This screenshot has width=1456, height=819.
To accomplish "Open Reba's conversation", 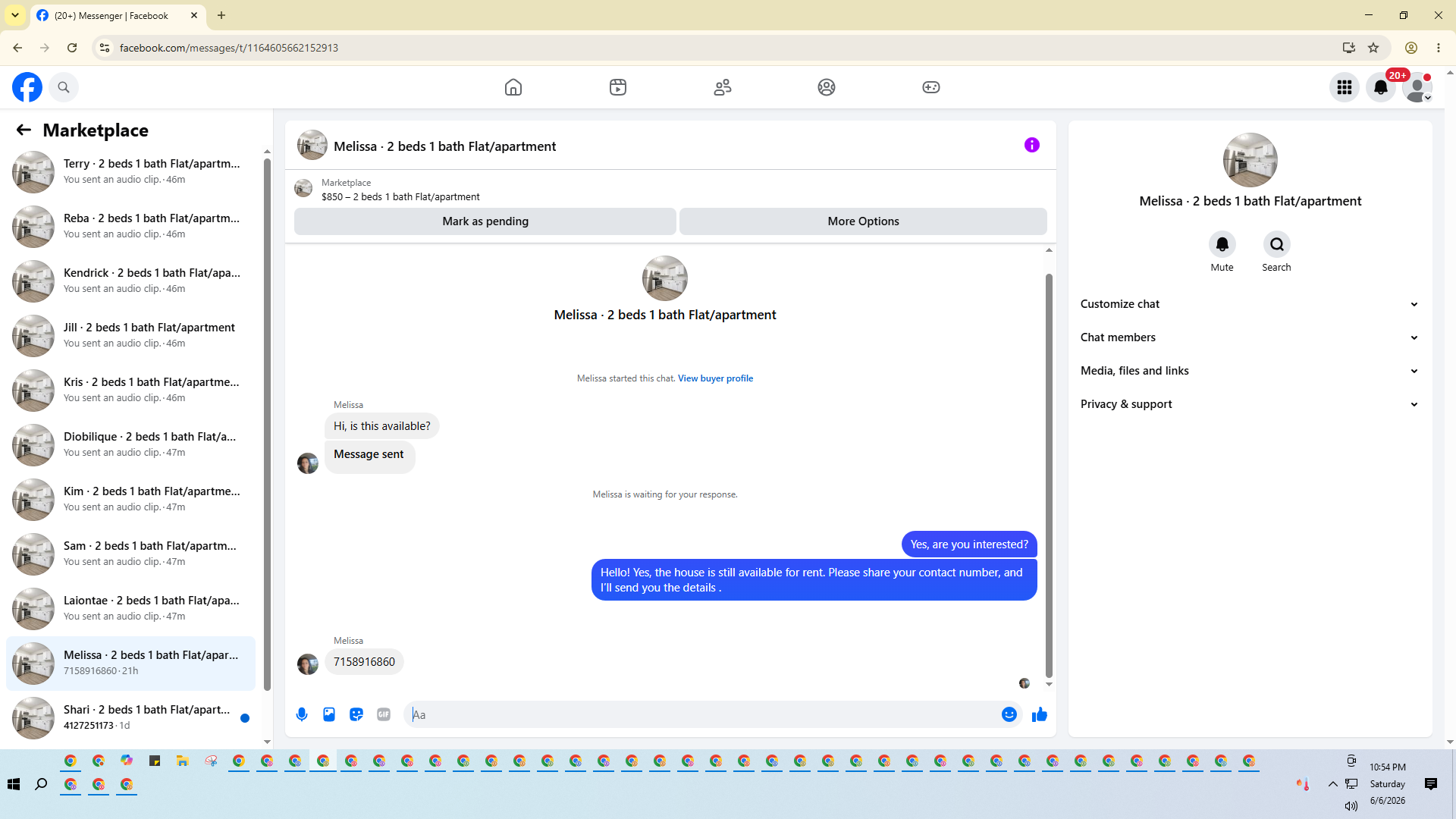I will coord(130,227).
